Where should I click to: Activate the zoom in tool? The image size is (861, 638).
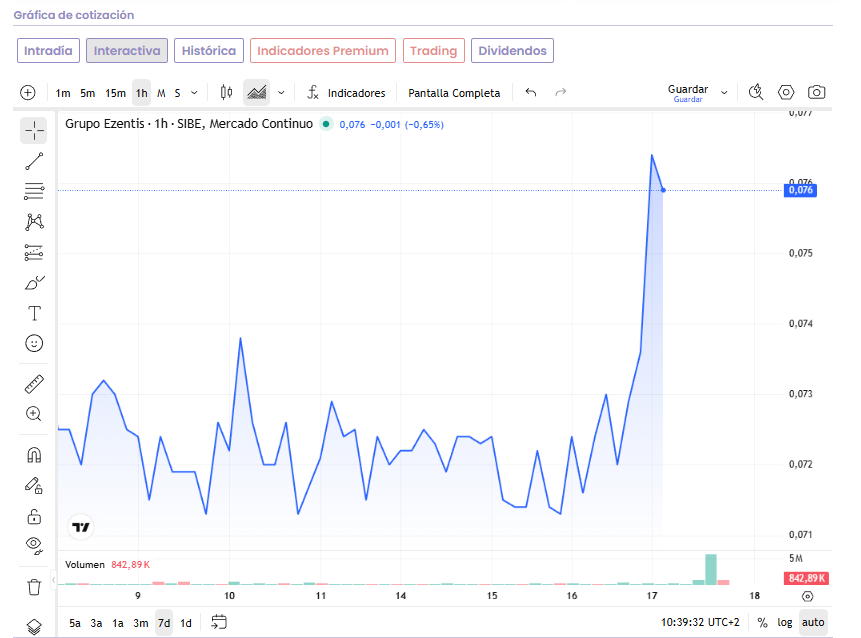click(x=34, y=414)
